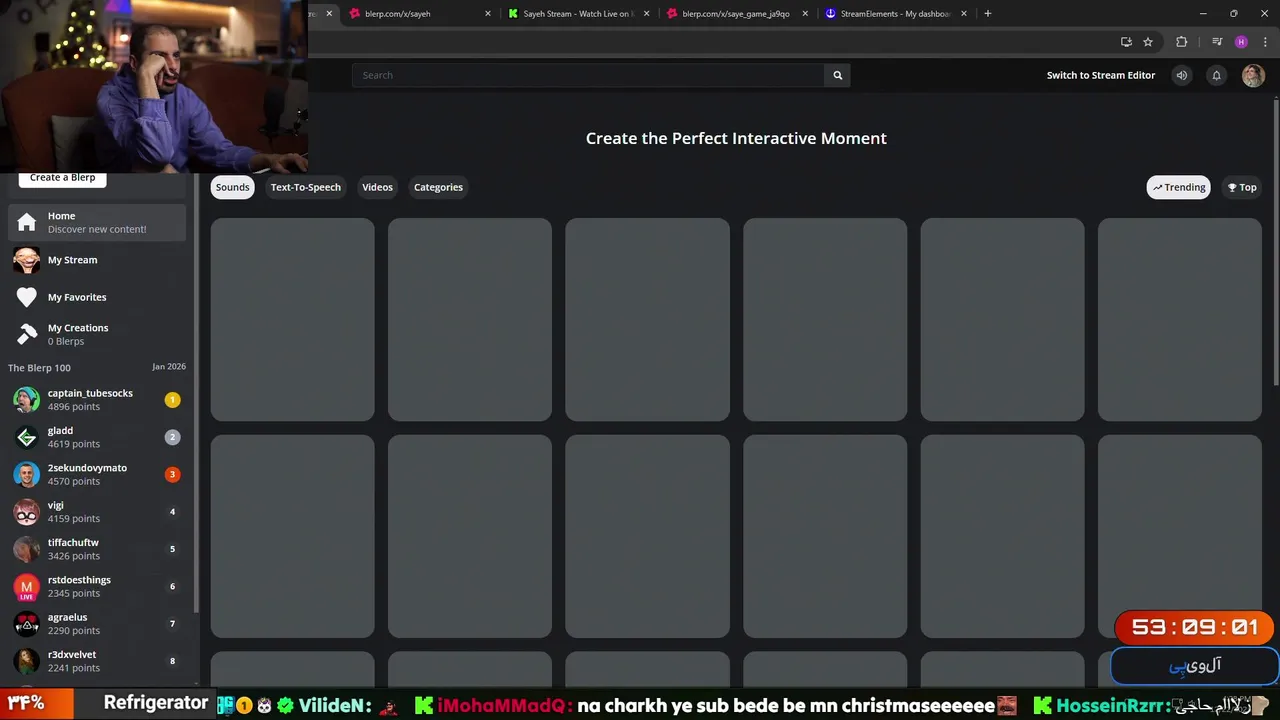The height and width of the screenshot is (720, 1280).
Task: Open Chrome extensions puzzle icon
Action: point(1182,42)
